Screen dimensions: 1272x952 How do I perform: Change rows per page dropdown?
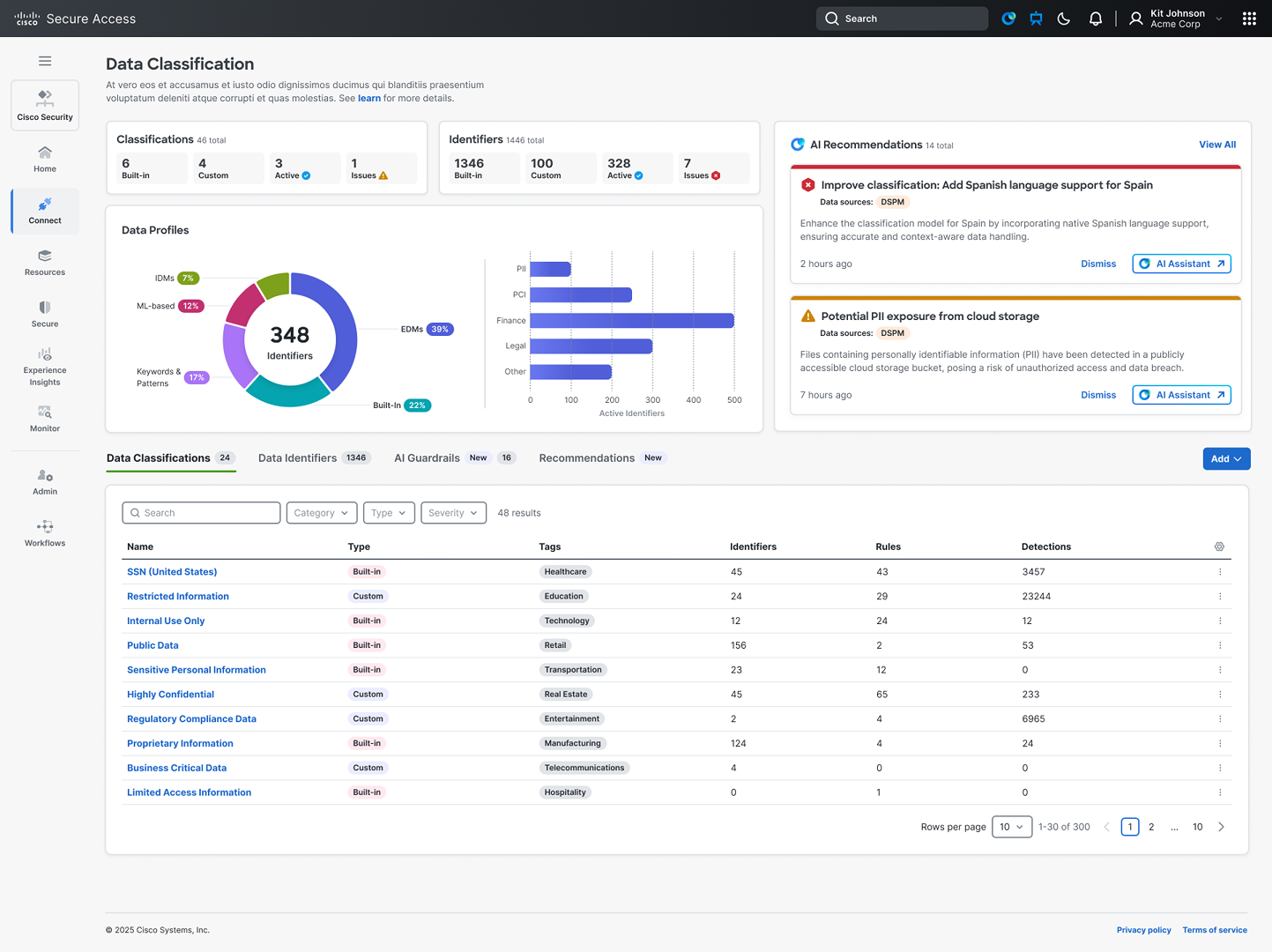[x=1011, y=827]
